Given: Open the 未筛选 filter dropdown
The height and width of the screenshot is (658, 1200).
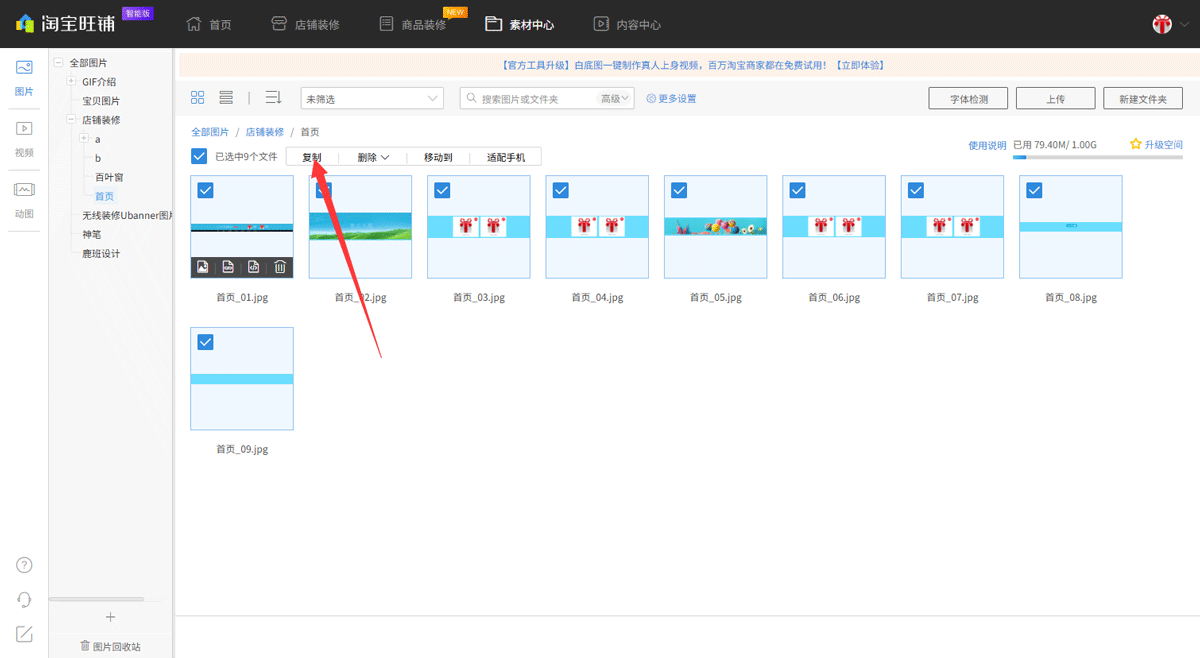Looking at the screenshot, I should coord(372,99).
